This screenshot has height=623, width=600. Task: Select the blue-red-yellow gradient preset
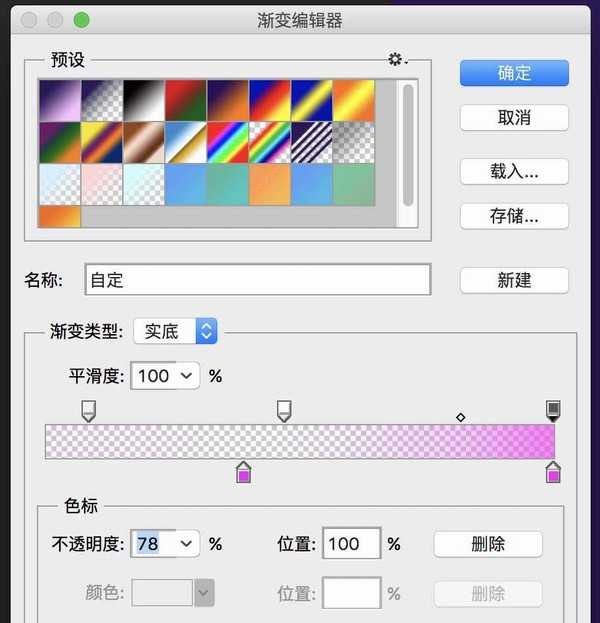point(270,101)
